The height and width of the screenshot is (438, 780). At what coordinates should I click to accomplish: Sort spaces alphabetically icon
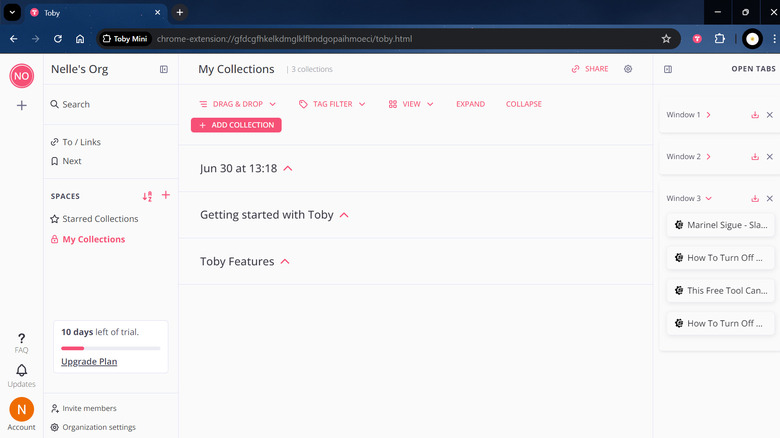click(147, 196)
